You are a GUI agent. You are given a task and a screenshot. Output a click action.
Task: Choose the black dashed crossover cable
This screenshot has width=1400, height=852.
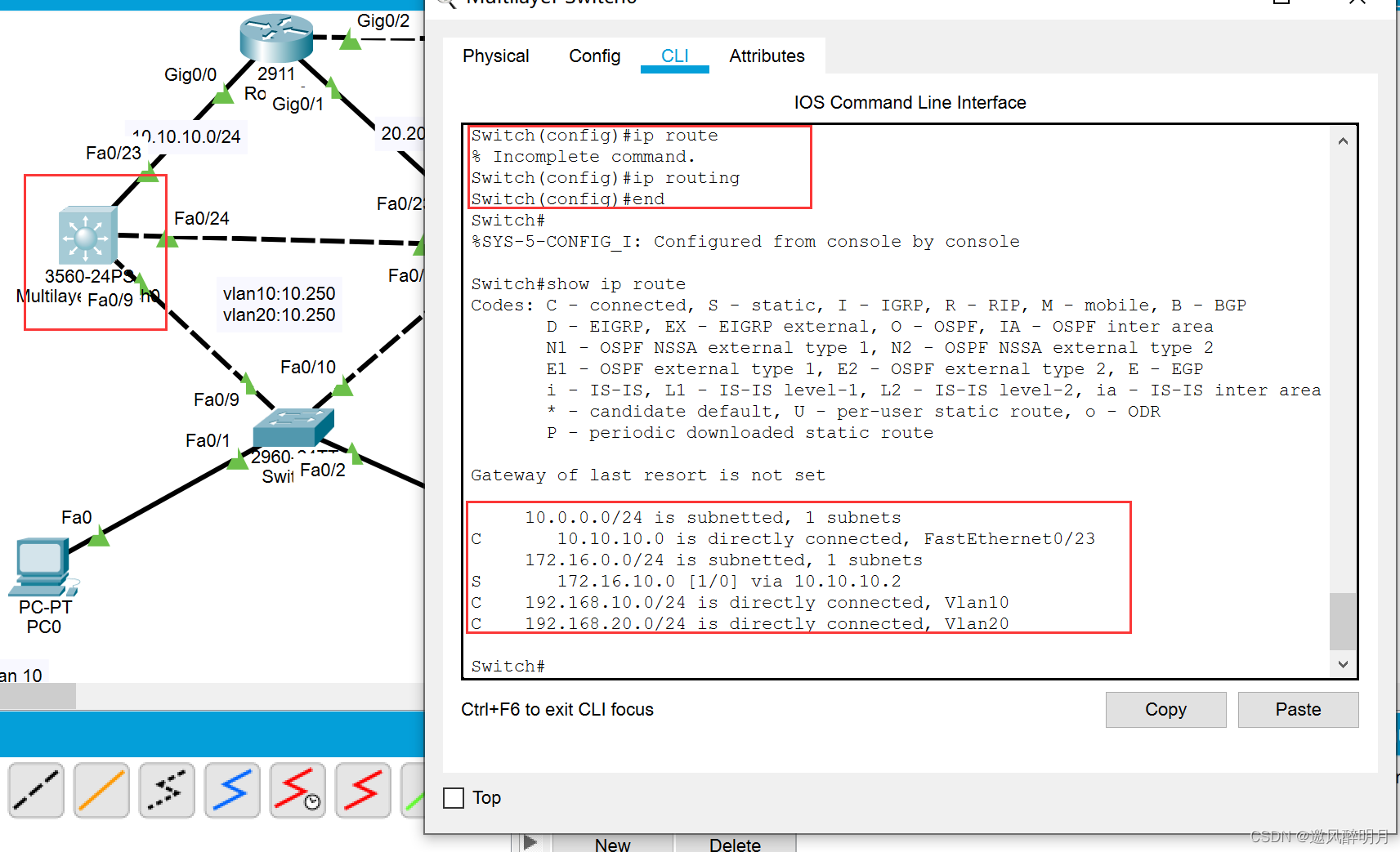pos(36,790)
